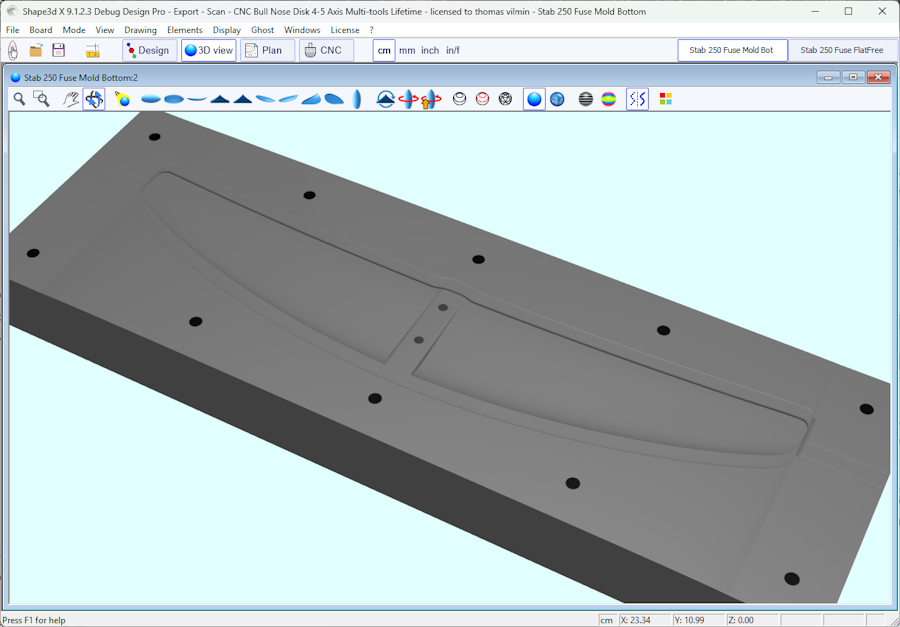Activate the hand pan tool
Viewport: 900px width, 627px height.
point(71,99)
